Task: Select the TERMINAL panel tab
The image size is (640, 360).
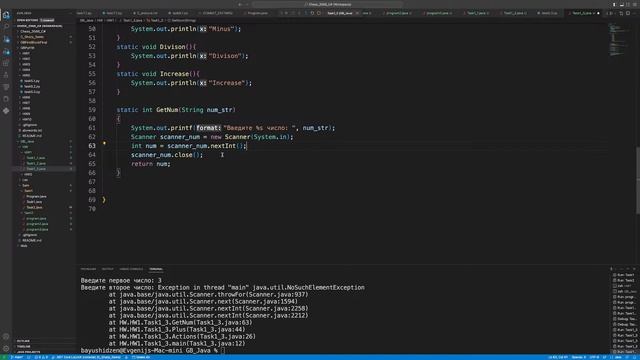Action: click(156, 269)
